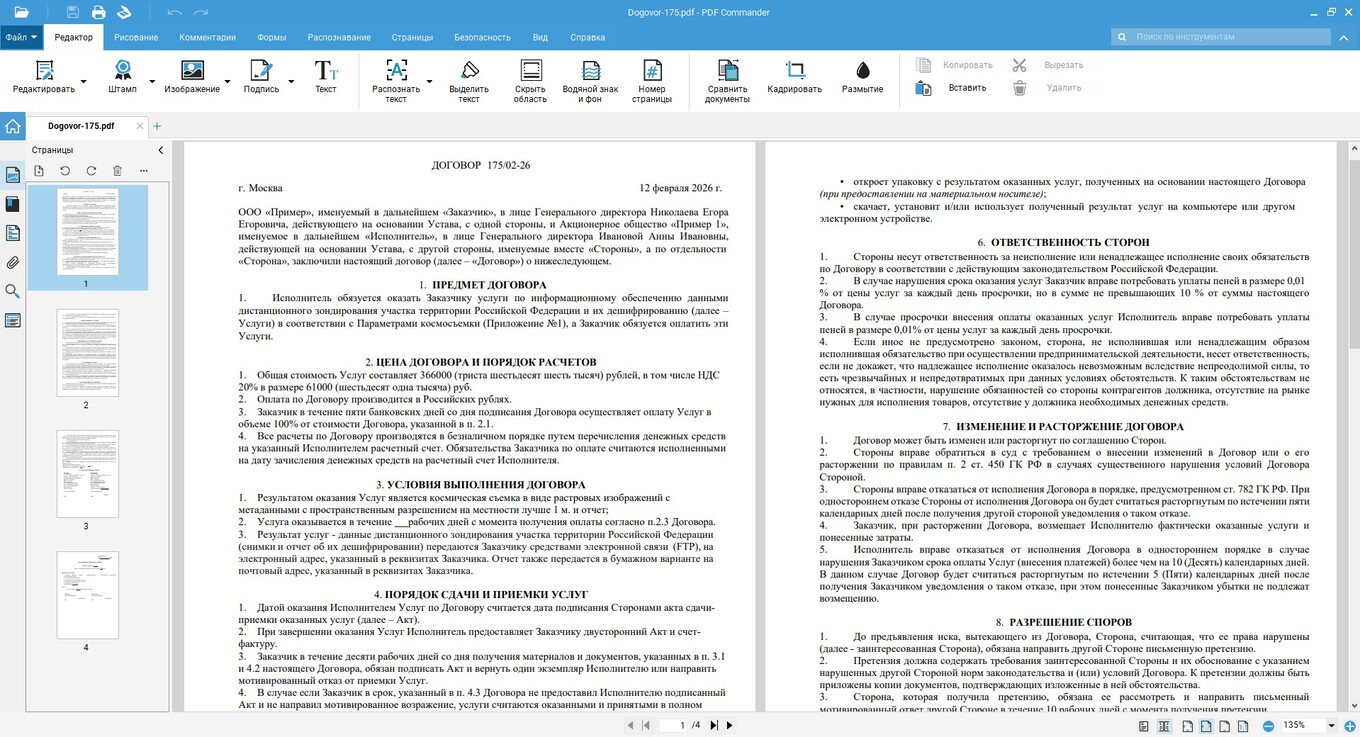Viewport: 1360px width, 737px height.
Task: Open the Страницы ribbon tab
Action: click(x=412, y=37)
